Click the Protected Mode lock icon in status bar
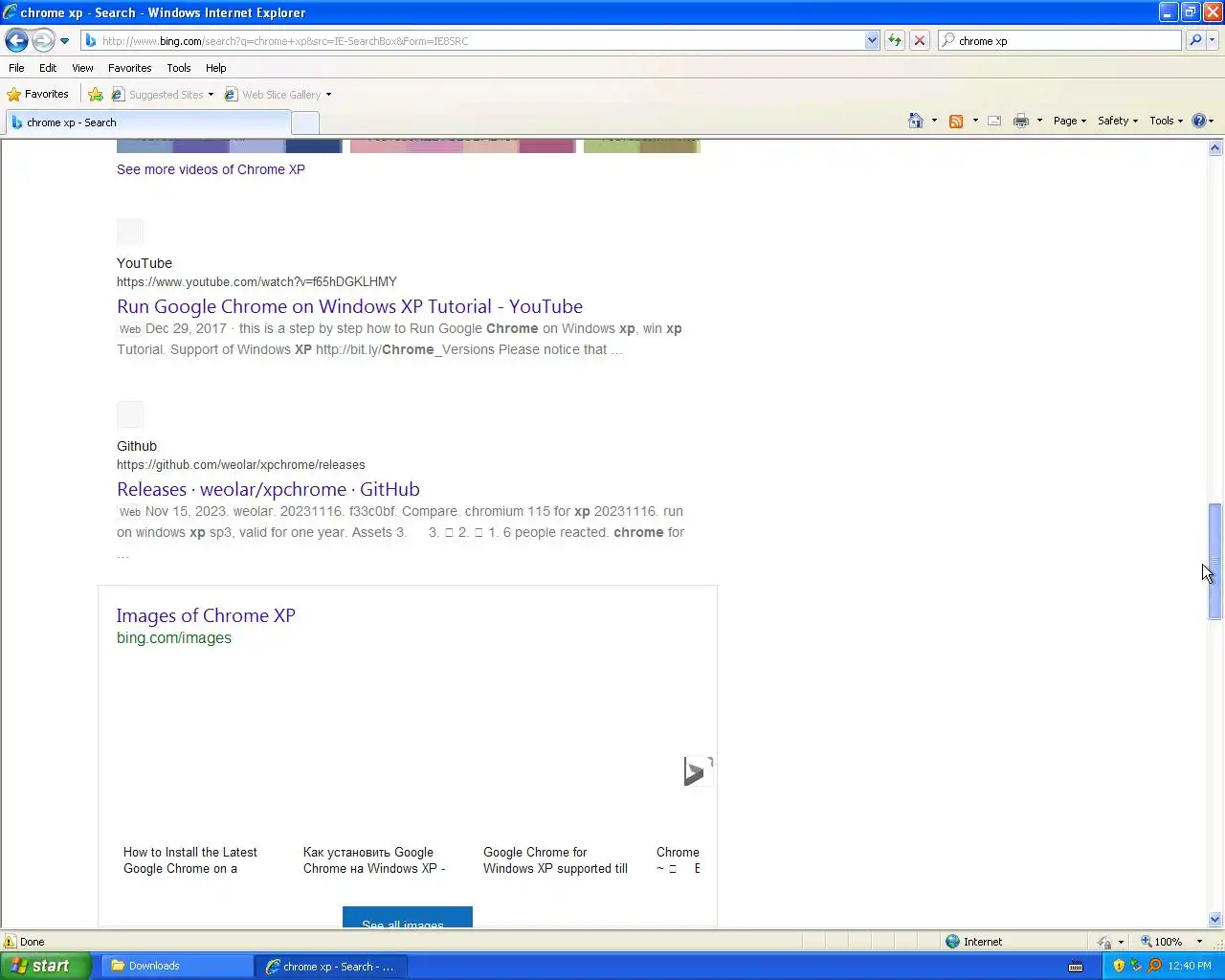Viewport: 1225px width, 980px height. pos(1104,942)
